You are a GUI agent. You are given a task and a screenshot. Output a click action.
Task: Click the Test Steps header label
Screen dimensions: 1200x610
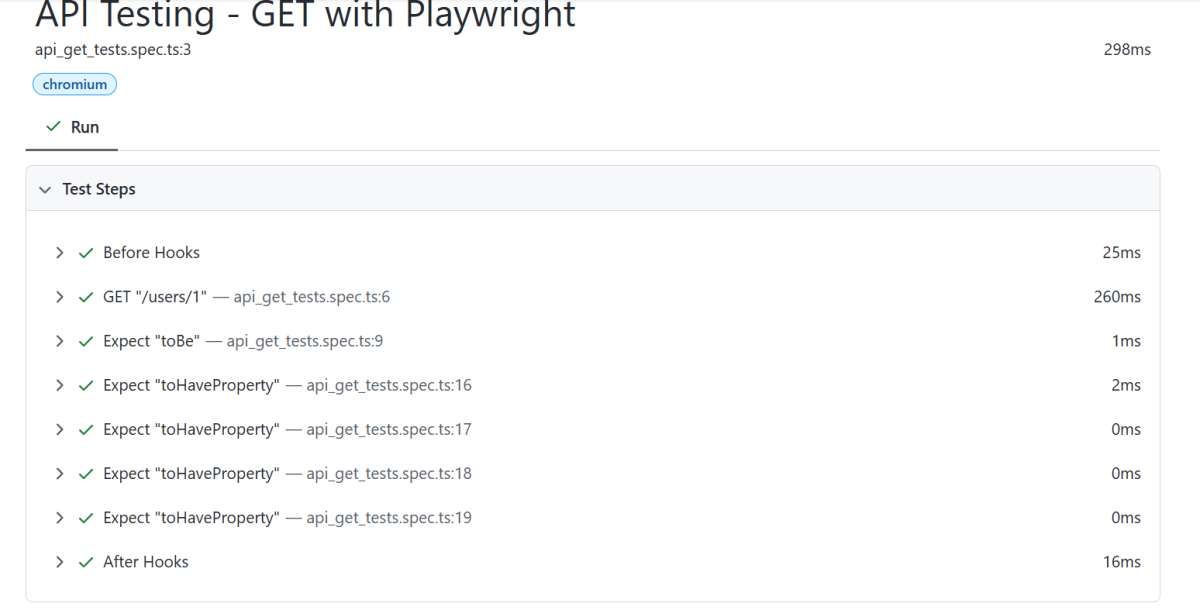coord(99,189)
